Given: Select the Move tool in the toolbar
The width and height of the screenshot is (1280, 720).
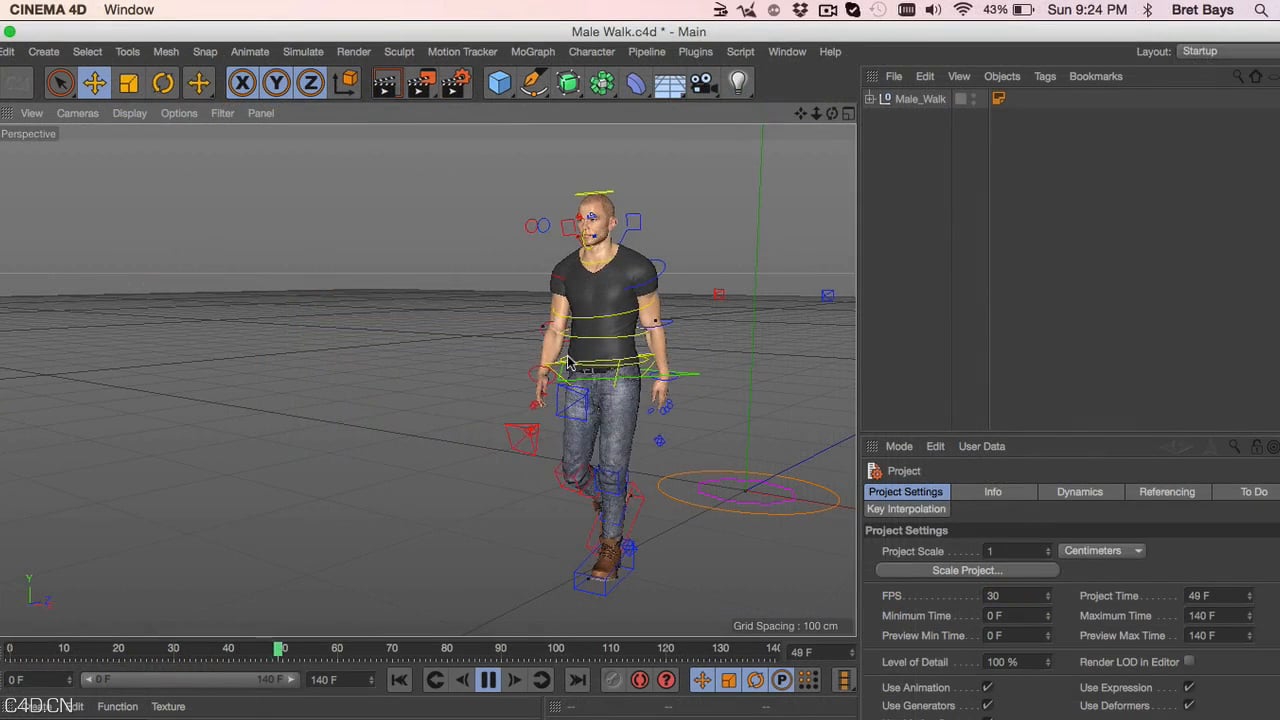Looking at the screenshot, I should (x=94, y=82).
